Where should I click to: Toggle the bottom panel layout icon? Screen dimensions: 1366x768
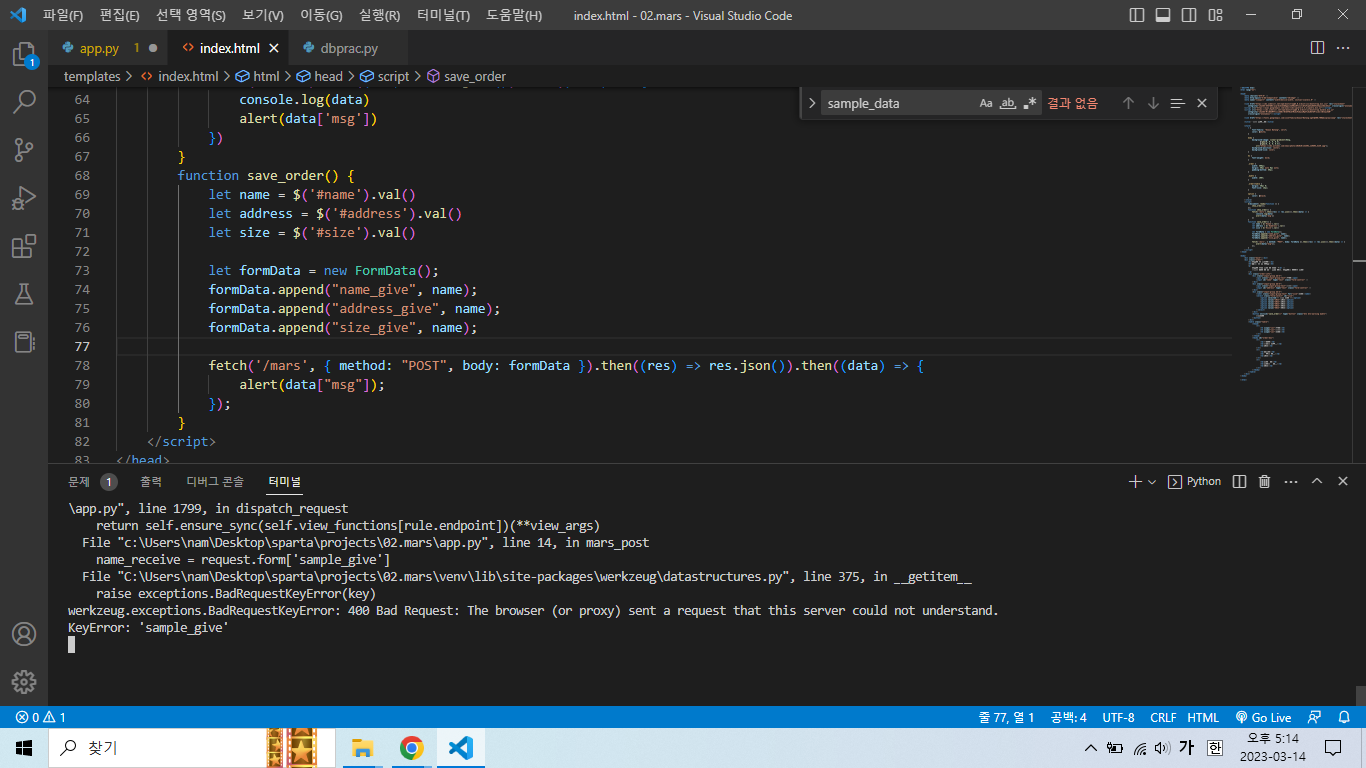click(1163, 15)
